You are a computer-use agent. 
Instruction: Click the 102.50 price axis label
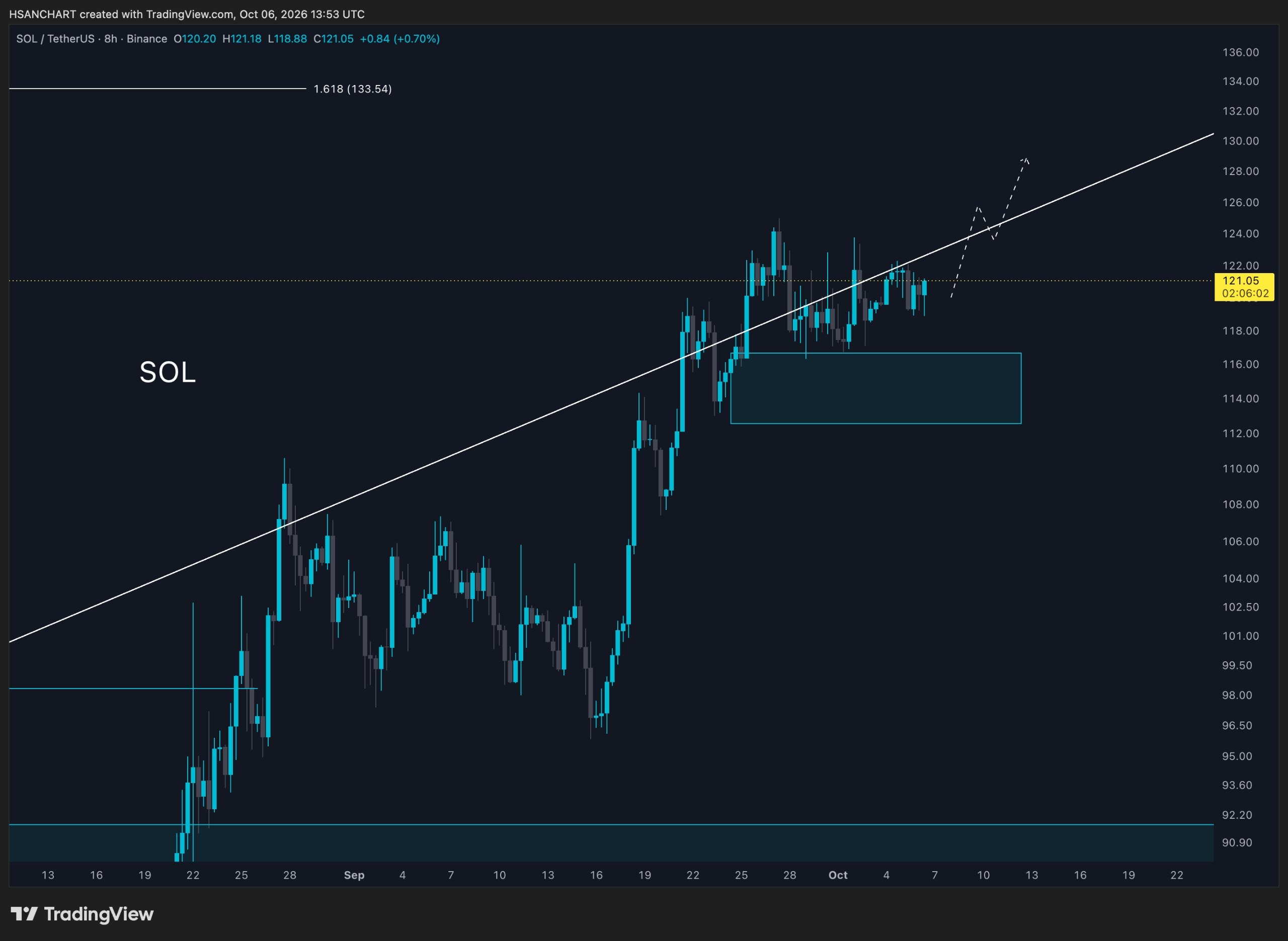pos(1240,607)
